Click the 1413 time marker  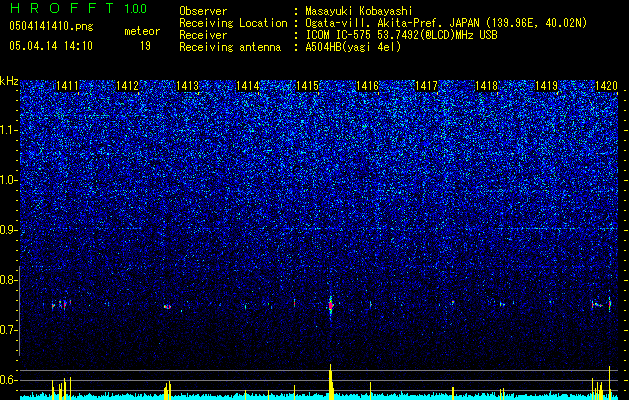click(187, 86)
